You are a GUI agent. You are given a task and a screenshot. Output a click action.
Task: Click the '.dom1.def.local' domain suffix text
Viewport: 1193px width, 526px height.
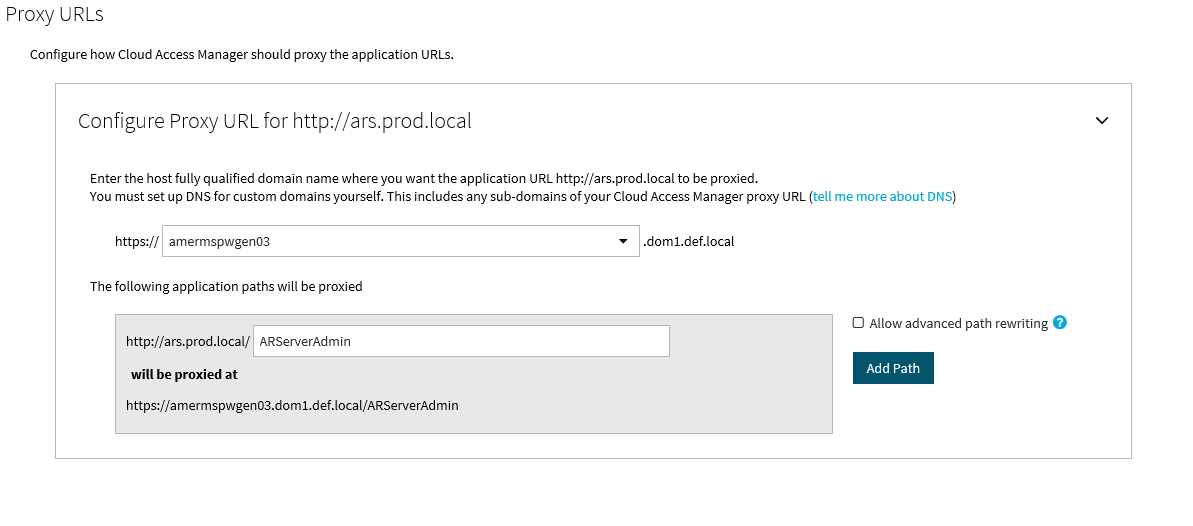tap(689, 242)
